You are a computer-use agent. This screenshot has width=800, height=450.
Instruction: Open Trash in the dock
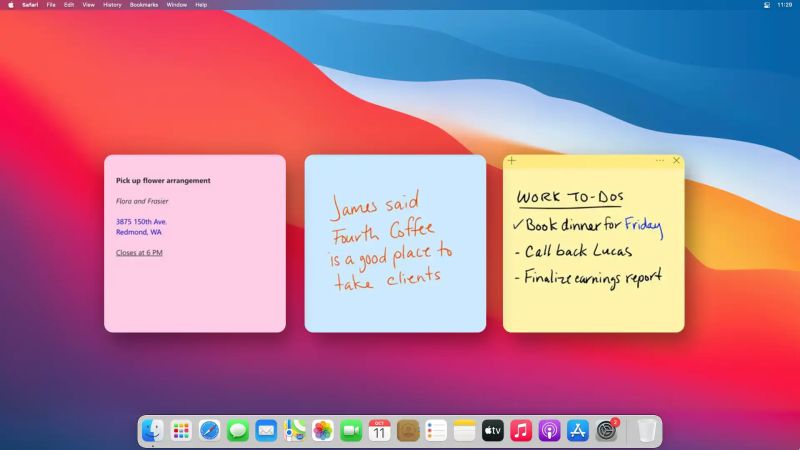click(x=646, y=431)
